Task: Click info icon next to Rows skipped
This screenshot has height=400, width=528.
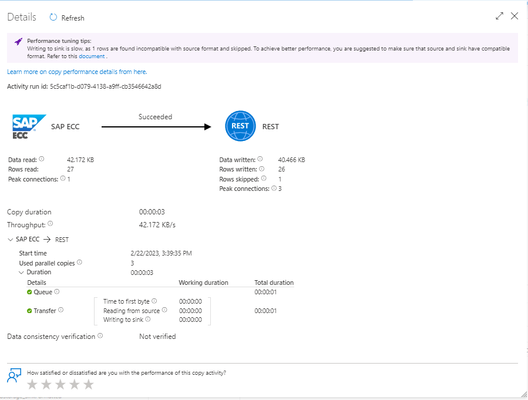Action: [264, 178]
